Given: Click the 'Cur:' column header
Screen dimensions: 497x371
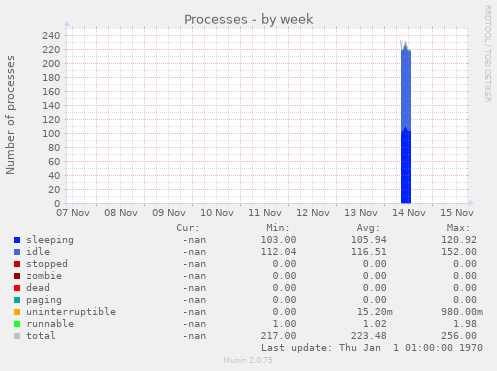Looking at the screenshot, I should [x=188, y=228].
